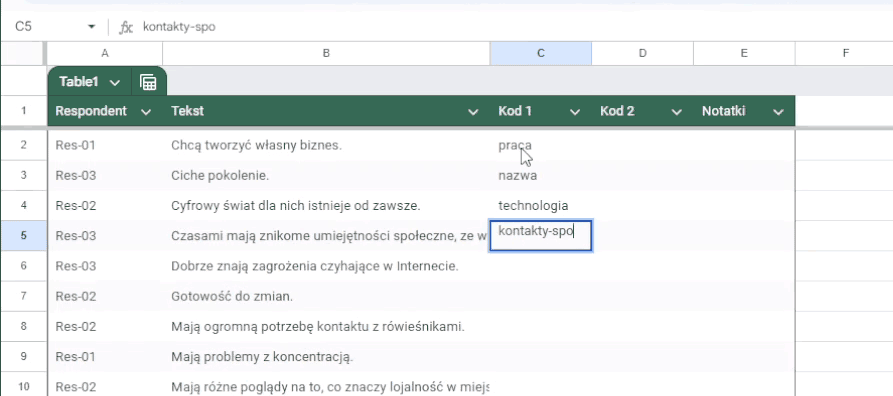
Task: Select row 3 header
Action: [23, 175]
